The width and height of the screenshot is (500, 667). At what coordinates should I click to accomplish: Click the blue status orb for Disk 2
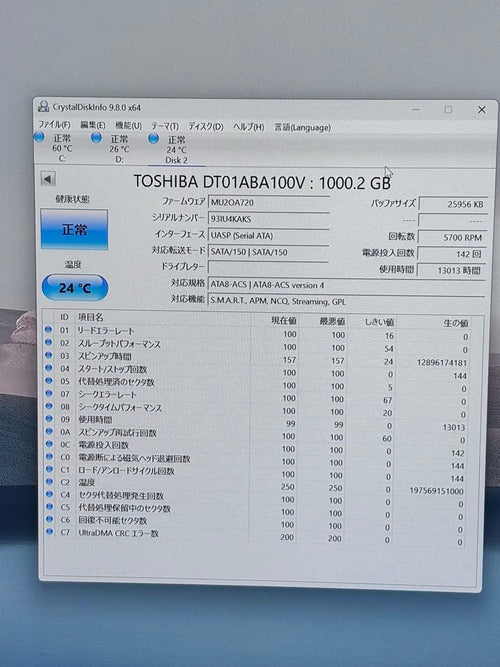(x=154, y=138)
